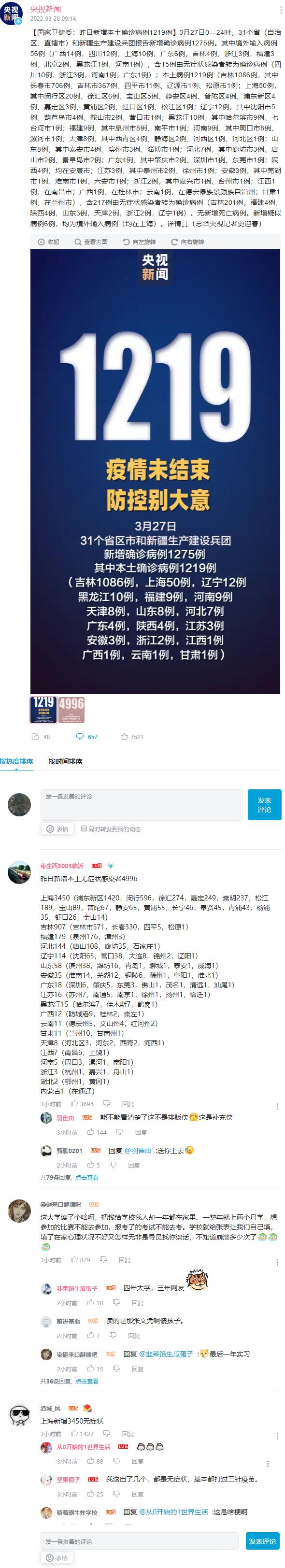Focus the 发一条友善的评论 input box
The image size is (285, 1568).
(142, 805)
